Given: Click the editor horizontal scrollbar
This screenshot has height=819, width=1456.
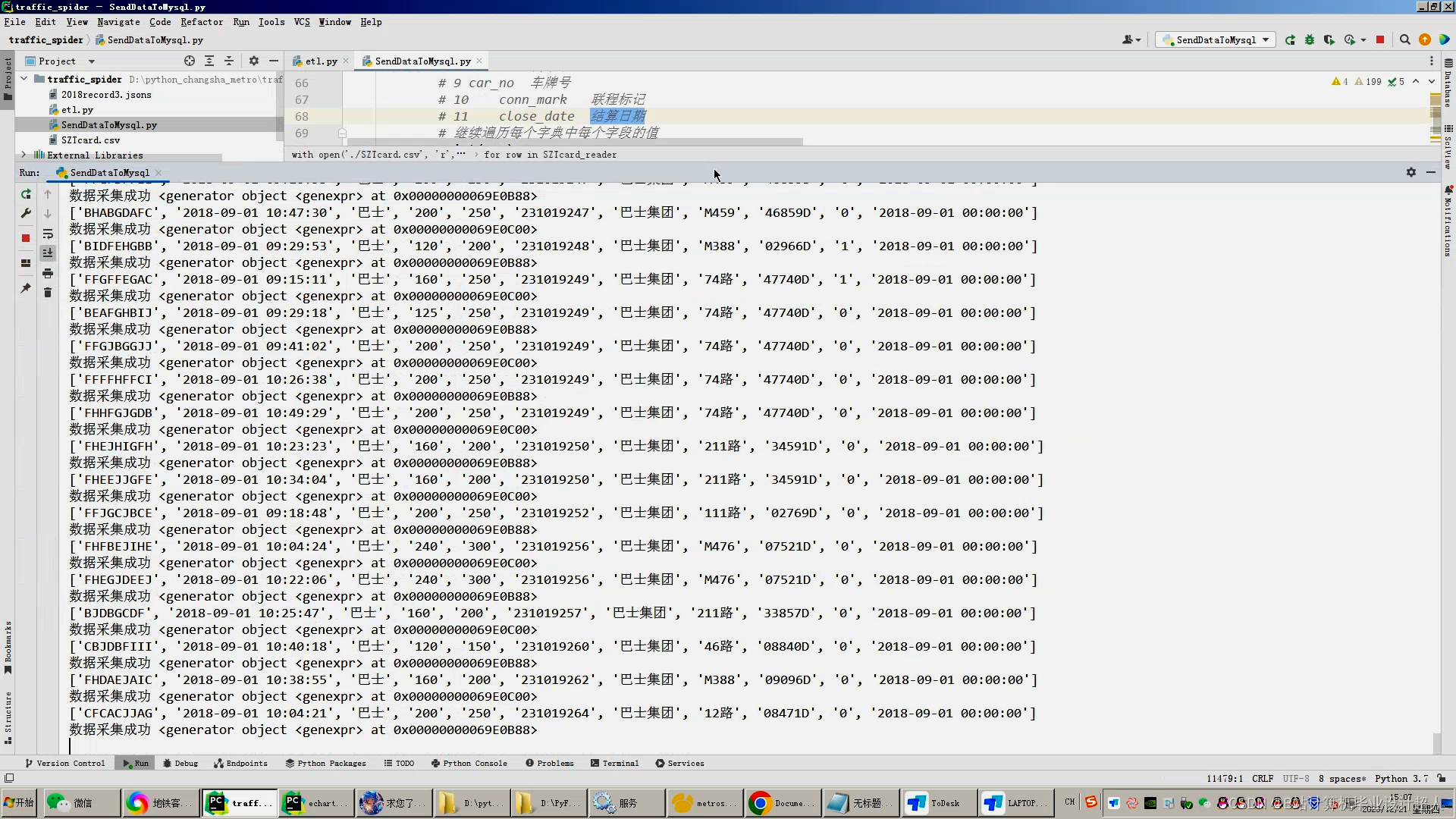Looking at the screenshot, I should pyautogui.click(x=576, y=142).
